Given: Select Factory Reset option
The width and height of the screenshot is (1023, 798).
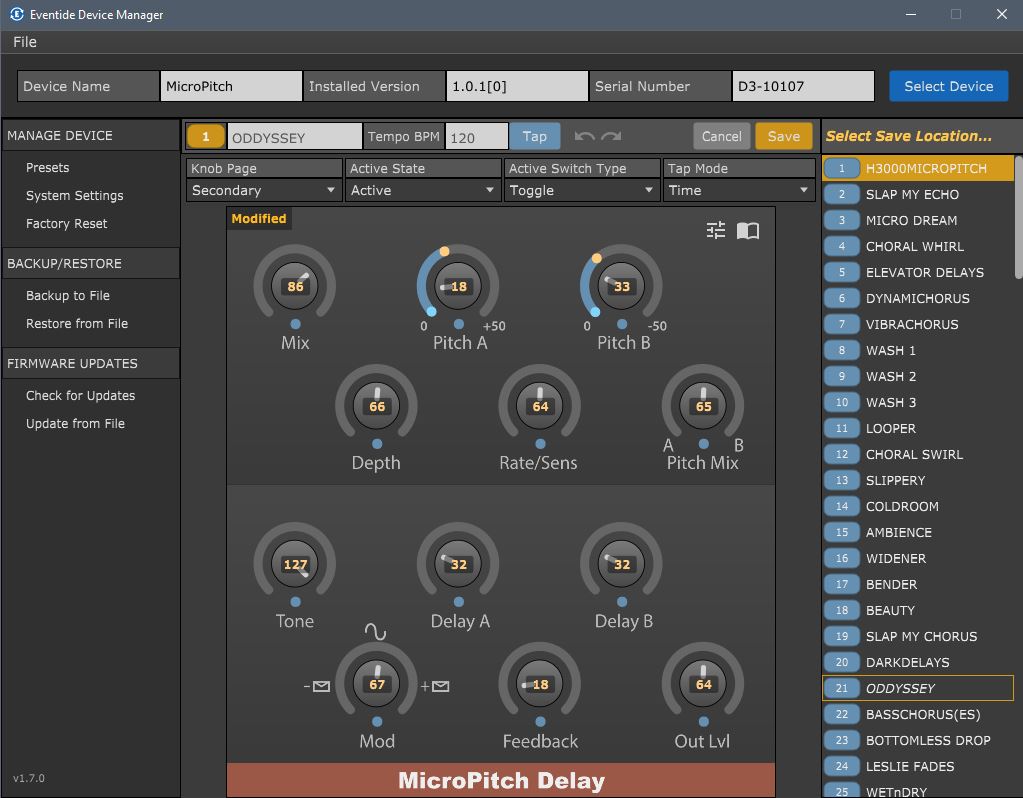Looking at the screenshot, I should pos(67,224).
